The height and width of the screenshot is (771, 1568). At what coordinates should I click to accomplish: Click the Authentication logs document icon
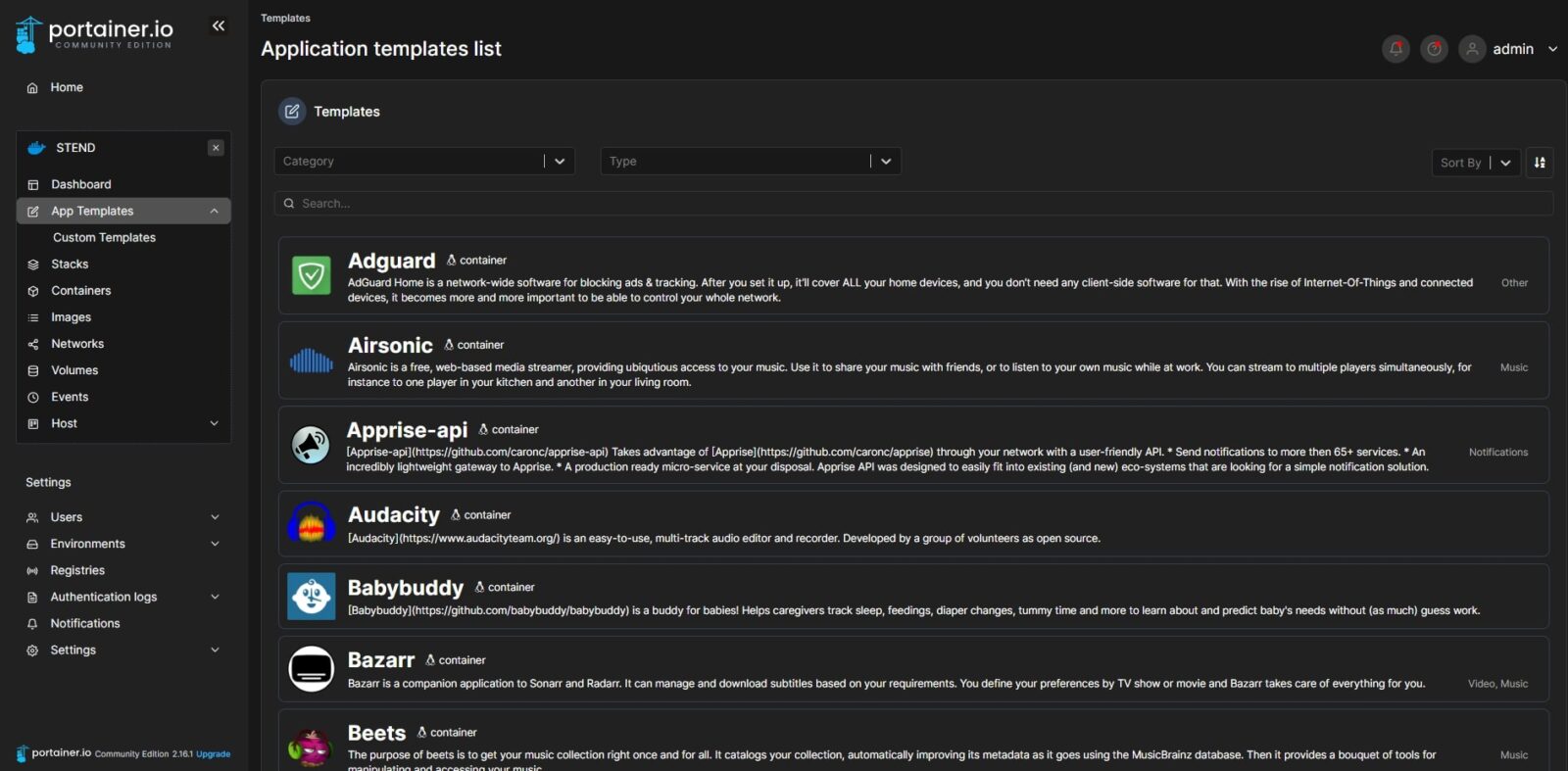point(32,597)
